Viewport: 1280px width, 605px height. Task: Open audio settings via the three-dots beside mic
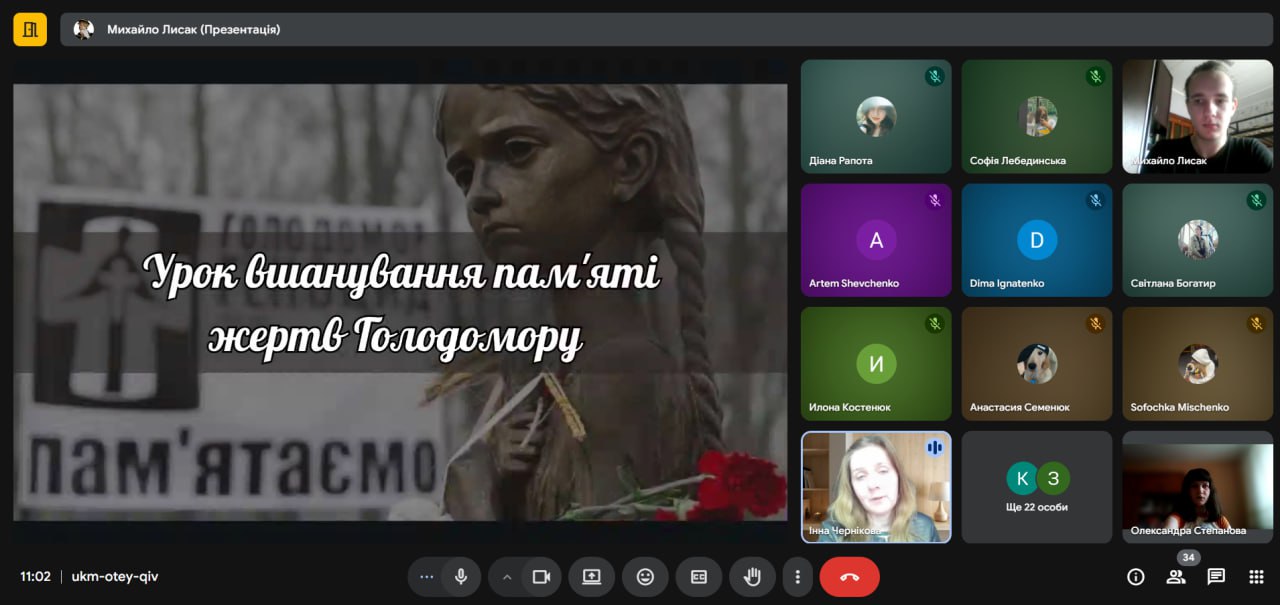coord(427,577)
